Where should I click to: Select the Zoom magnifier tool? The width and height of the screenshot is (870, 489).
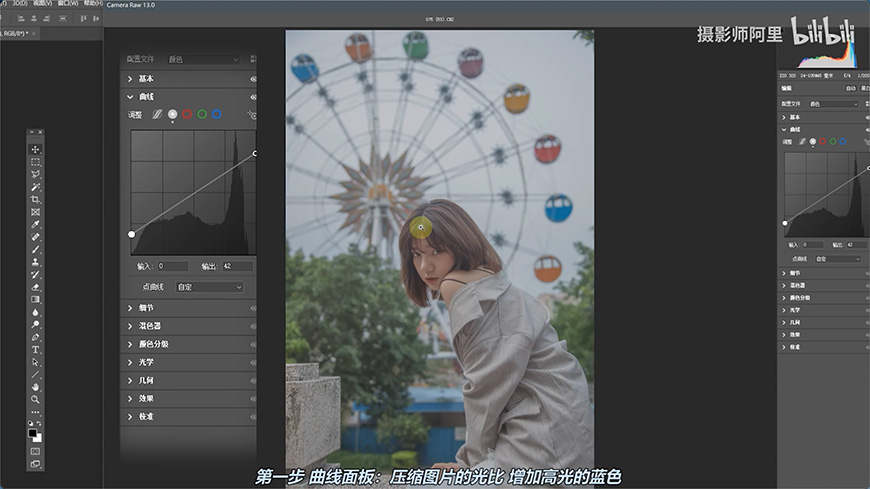36,399
